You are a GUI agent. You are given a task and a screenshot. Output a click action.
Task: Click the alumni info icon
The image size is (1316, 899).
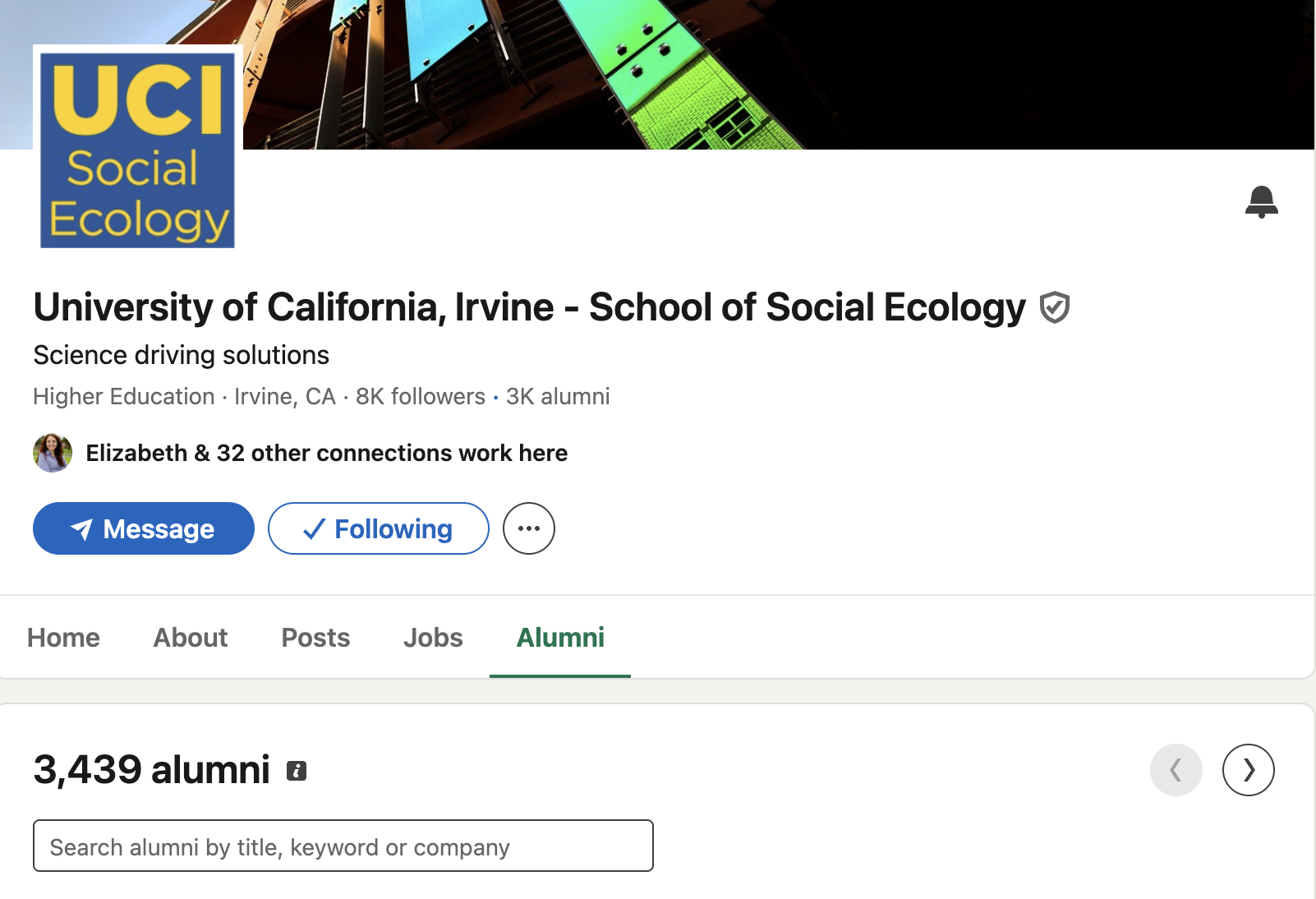coord(297,771)
